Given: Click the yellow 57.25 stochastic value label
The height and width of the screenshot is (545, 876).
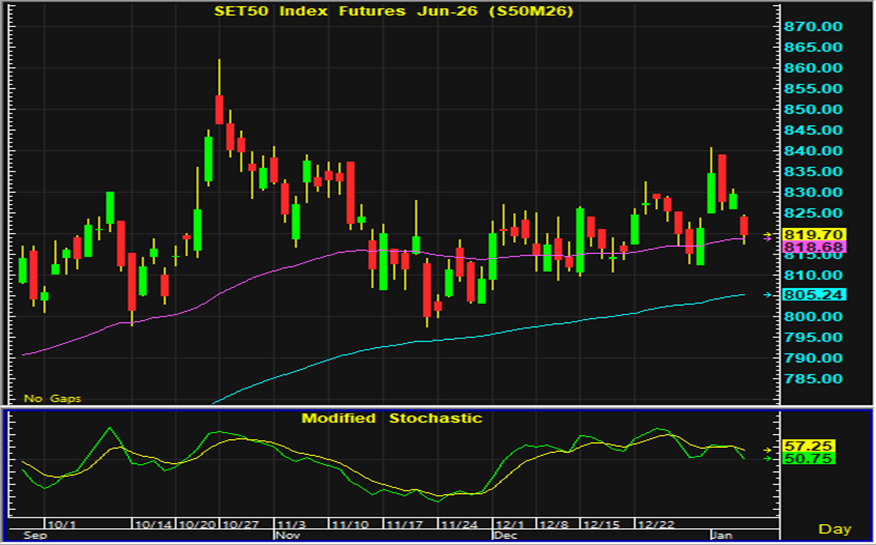Looking at the screenshot, I should 797,444.
